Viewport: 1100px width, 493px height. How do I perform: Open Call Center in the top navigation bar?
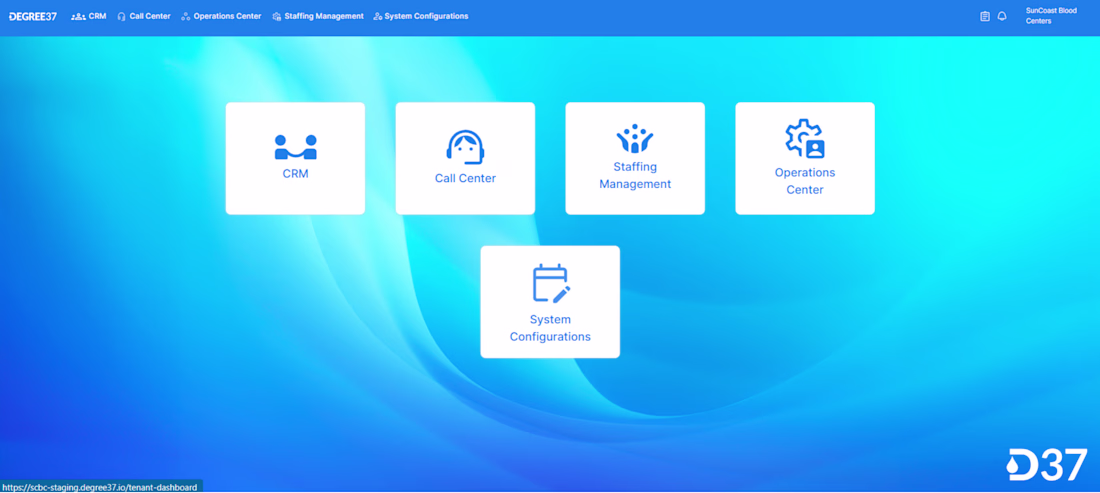144,16
